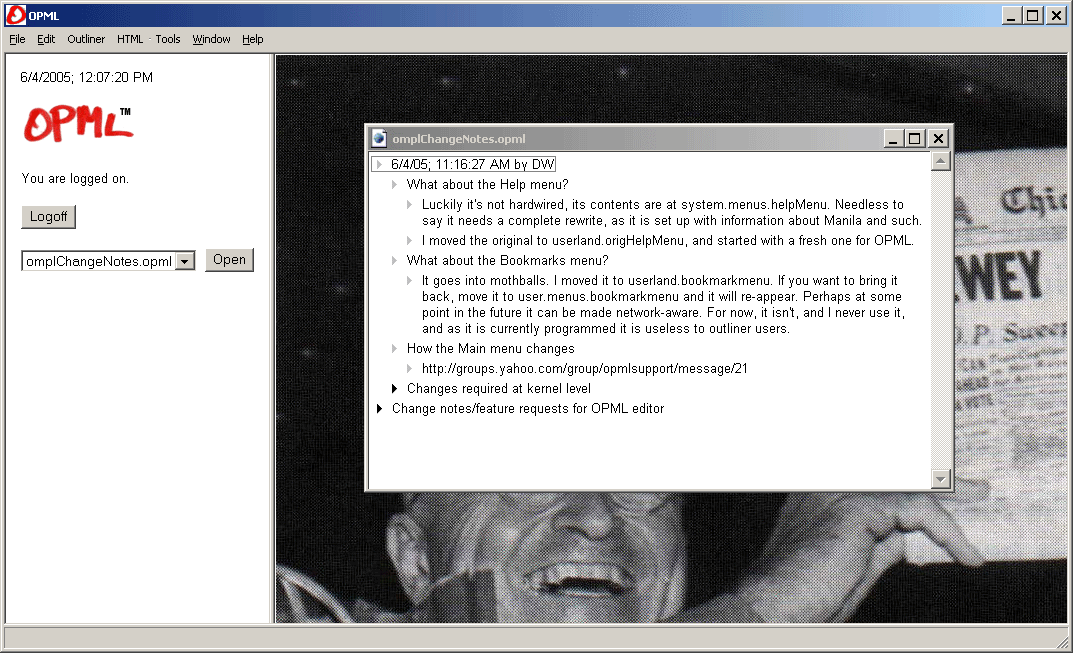The width and height of the screenshot is (1073, 653).
Task: Select the groups.yahoo.com opmlsupport URL line
Action: pos(585,369)
